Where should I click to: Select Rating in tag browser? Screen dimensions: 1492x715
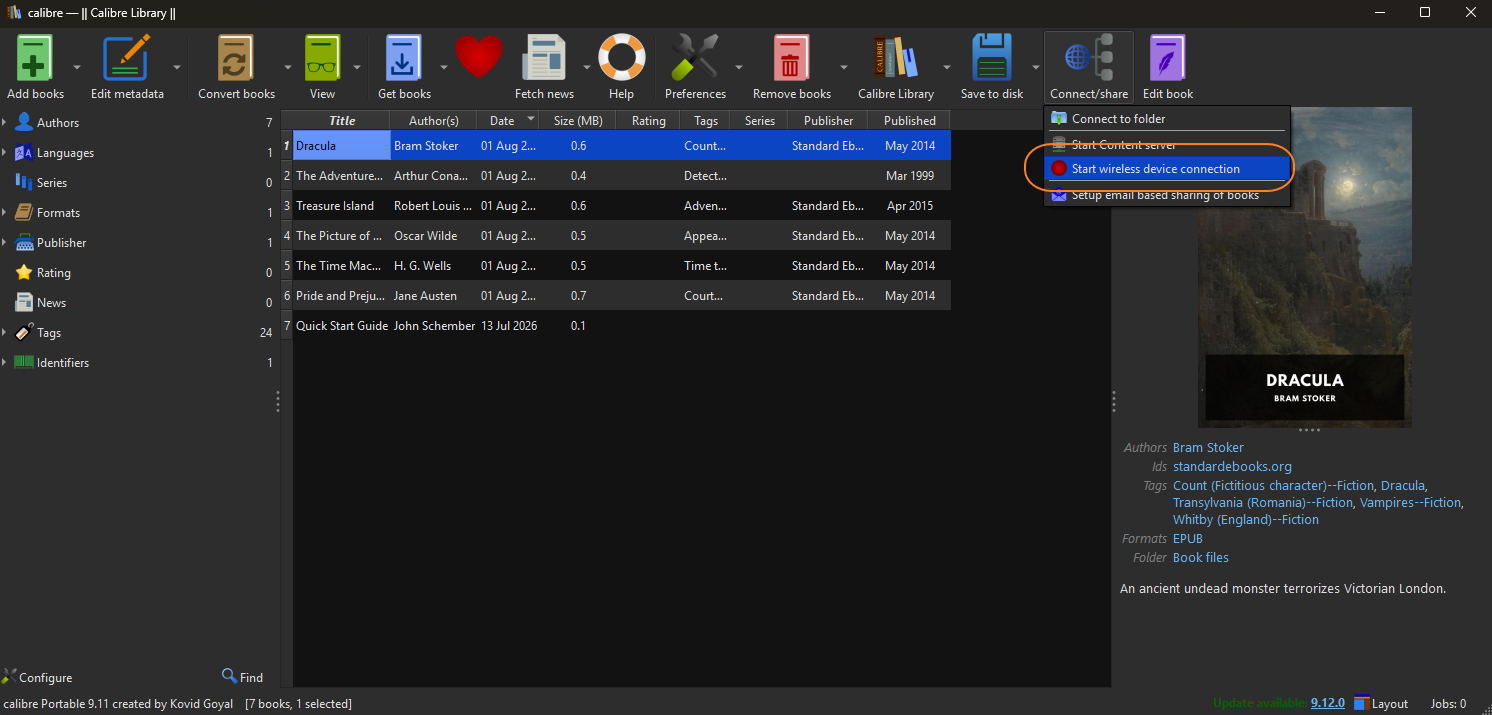[x=138, y=272]
